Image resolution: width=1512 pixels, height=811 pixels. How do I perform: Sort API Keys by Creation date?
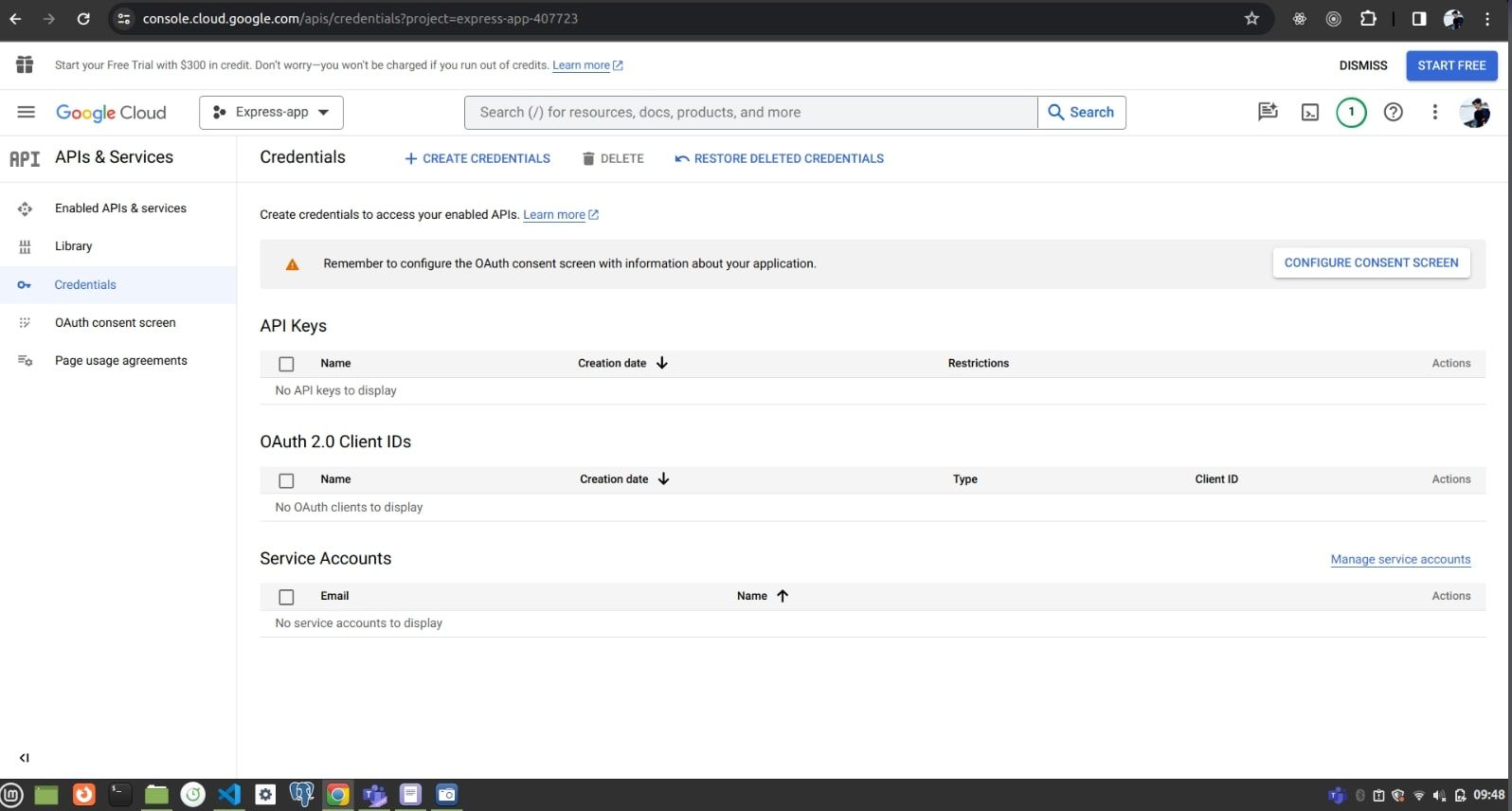(x=622, y=363)
